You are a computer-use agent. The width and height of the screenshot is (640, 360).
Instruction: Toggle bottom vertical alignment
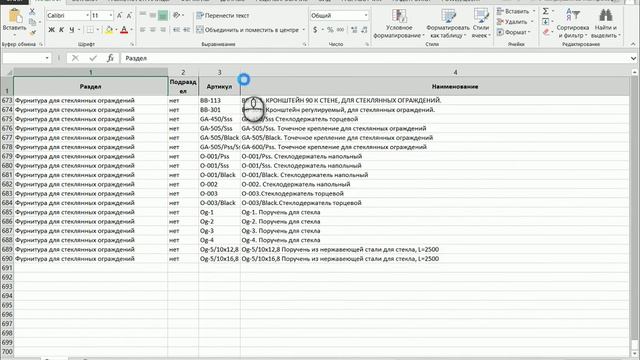[x=162, y=16]
